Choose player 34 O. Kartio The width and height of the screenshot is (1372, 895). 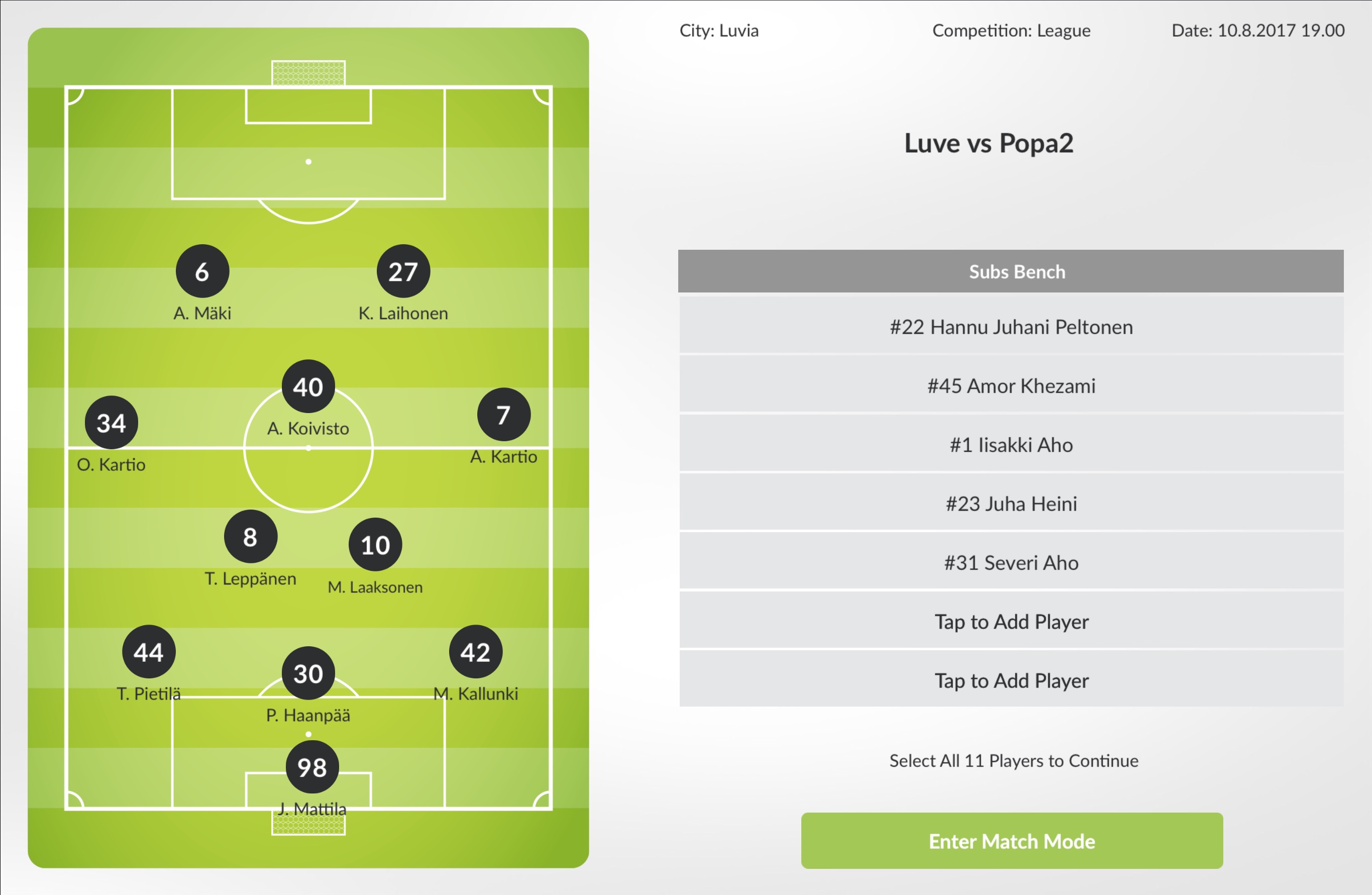pos(111,423)
